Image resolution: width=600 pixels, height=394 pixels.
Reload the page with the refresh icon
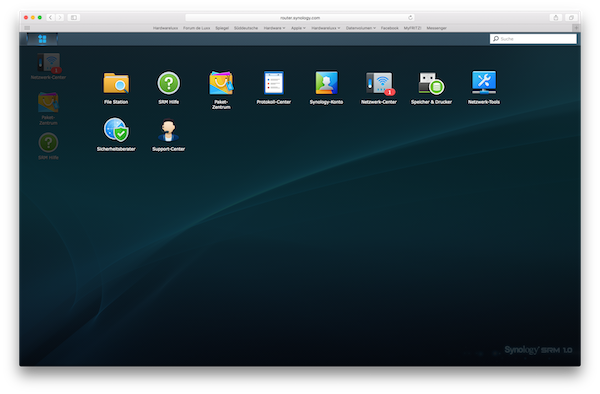point(410,18)
